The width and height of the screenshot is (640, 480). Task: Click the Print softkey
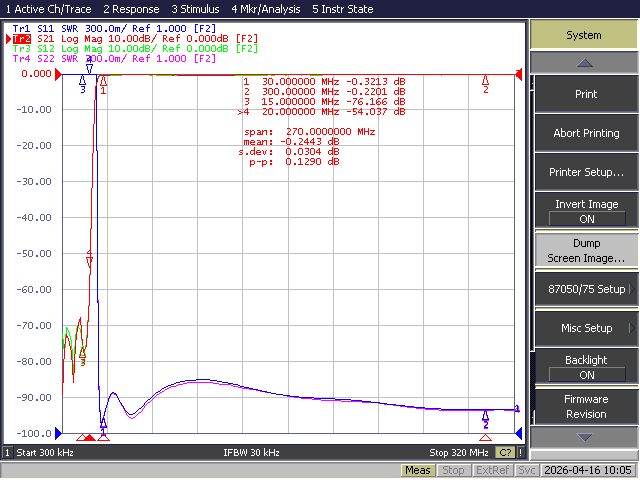pyautogui.click(x=586, y=94)
